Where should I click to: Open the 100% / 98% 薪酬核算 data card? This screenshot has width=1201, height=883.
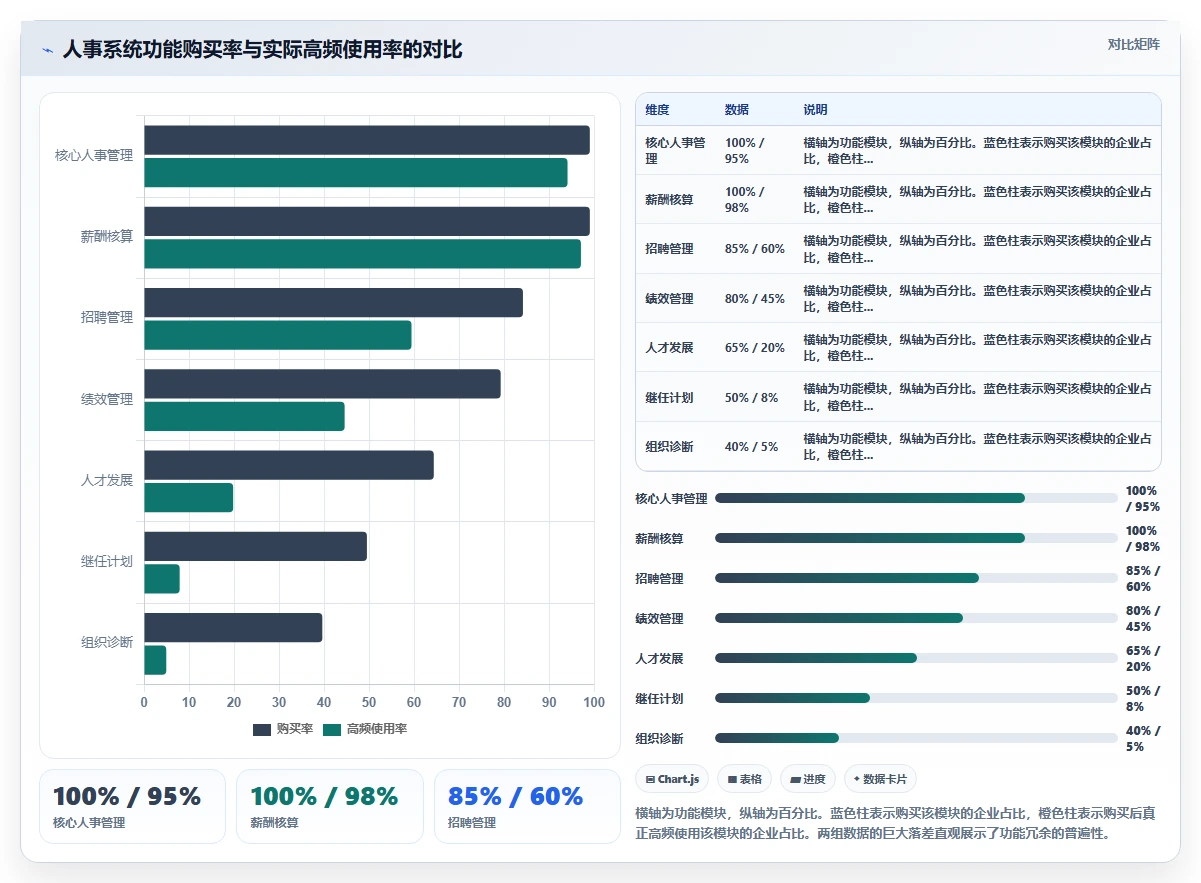click(x=330, y=806)
